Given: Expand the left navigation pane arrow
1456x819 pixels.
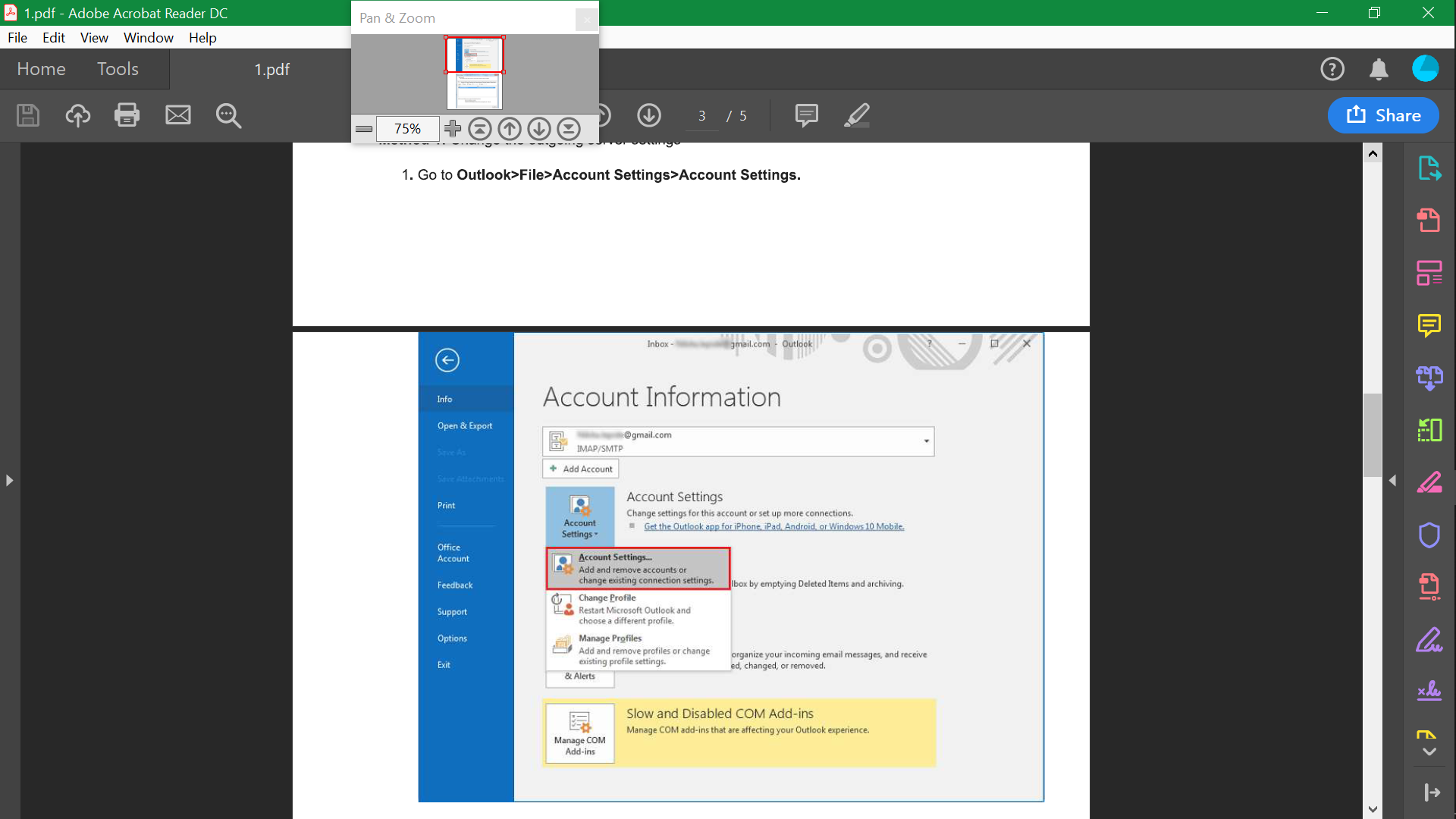Looking at the screenshot, I should 9,480.
